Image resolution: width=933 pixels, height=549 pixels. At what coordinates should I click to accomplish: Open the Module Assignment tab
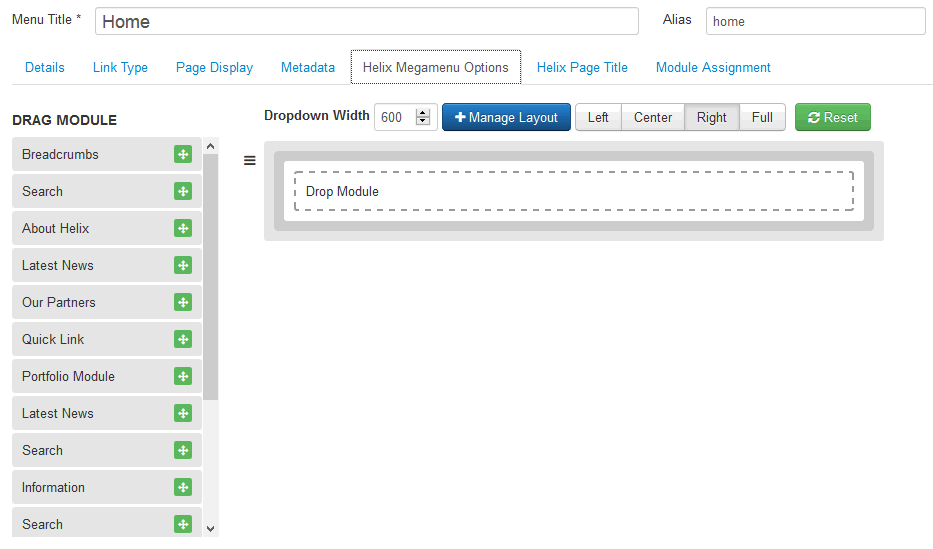pos(713,67)
